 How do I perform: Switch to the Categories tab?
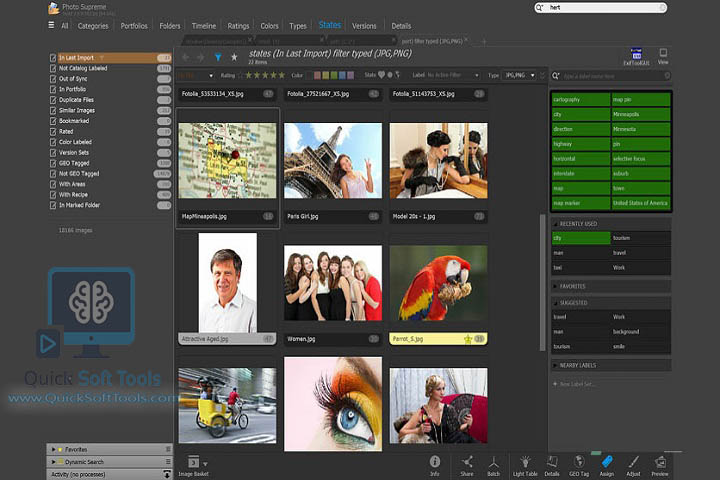click(x=93, y=26)
